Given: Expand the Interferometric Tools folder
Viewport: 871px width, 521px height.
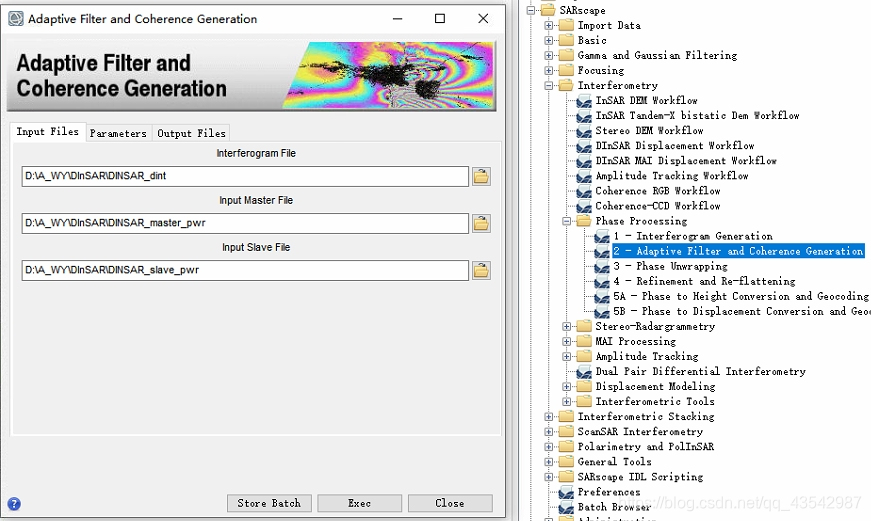Looking at the screenshot, I should click(567, 401).
